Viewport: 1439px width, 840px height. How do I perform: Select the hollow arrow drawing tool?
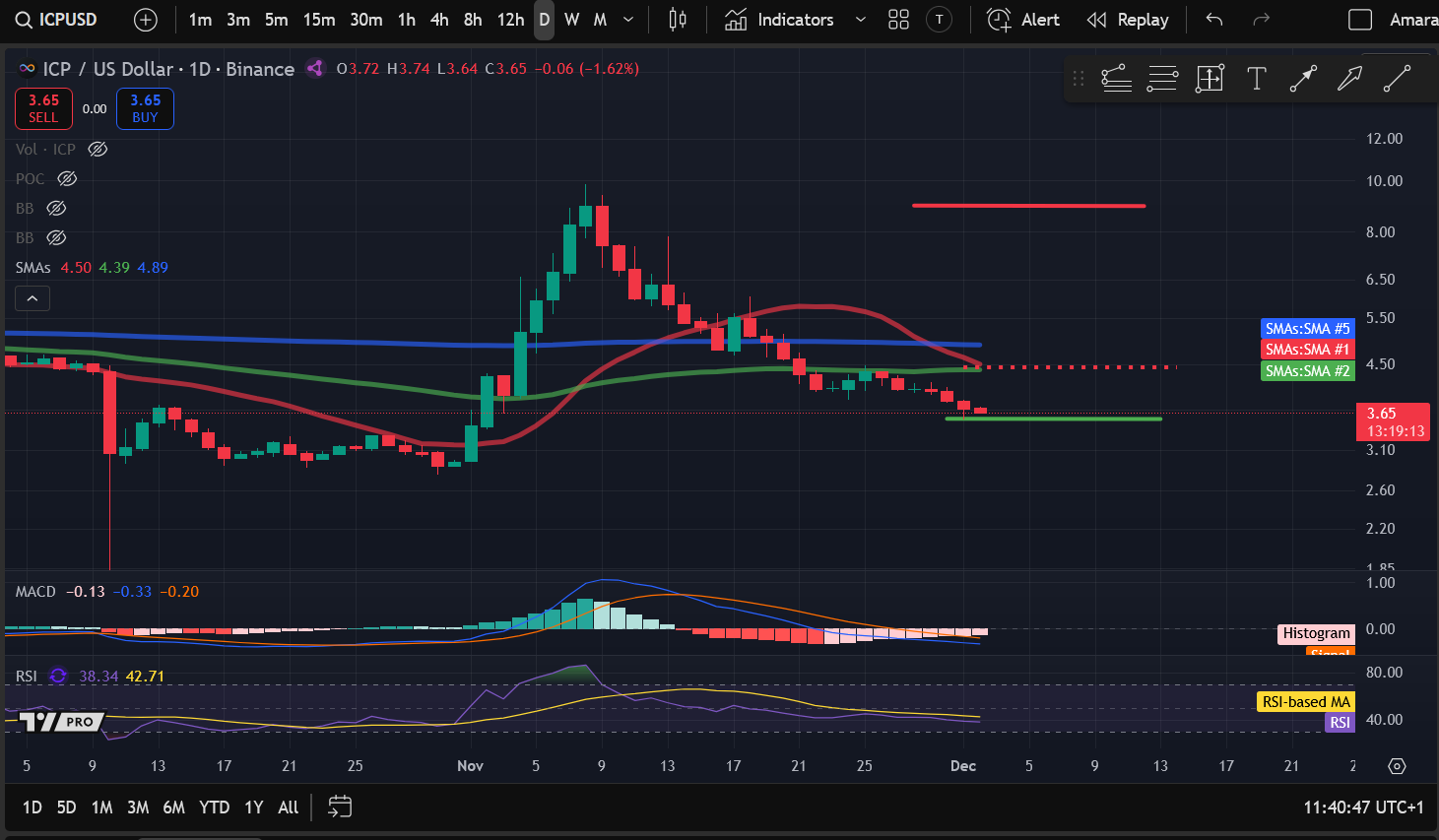(x=1349, y=79)
